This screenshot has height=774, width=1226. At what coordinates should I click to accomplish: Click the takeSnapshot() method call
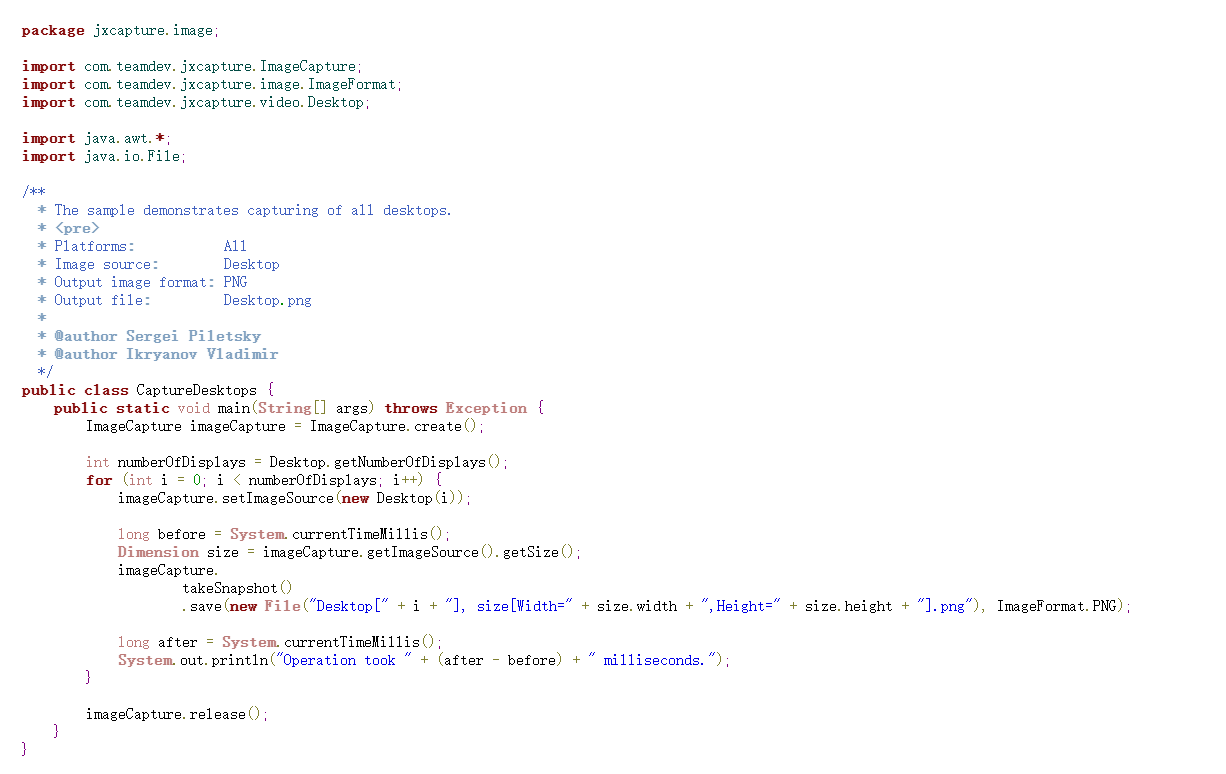point(237,588)
